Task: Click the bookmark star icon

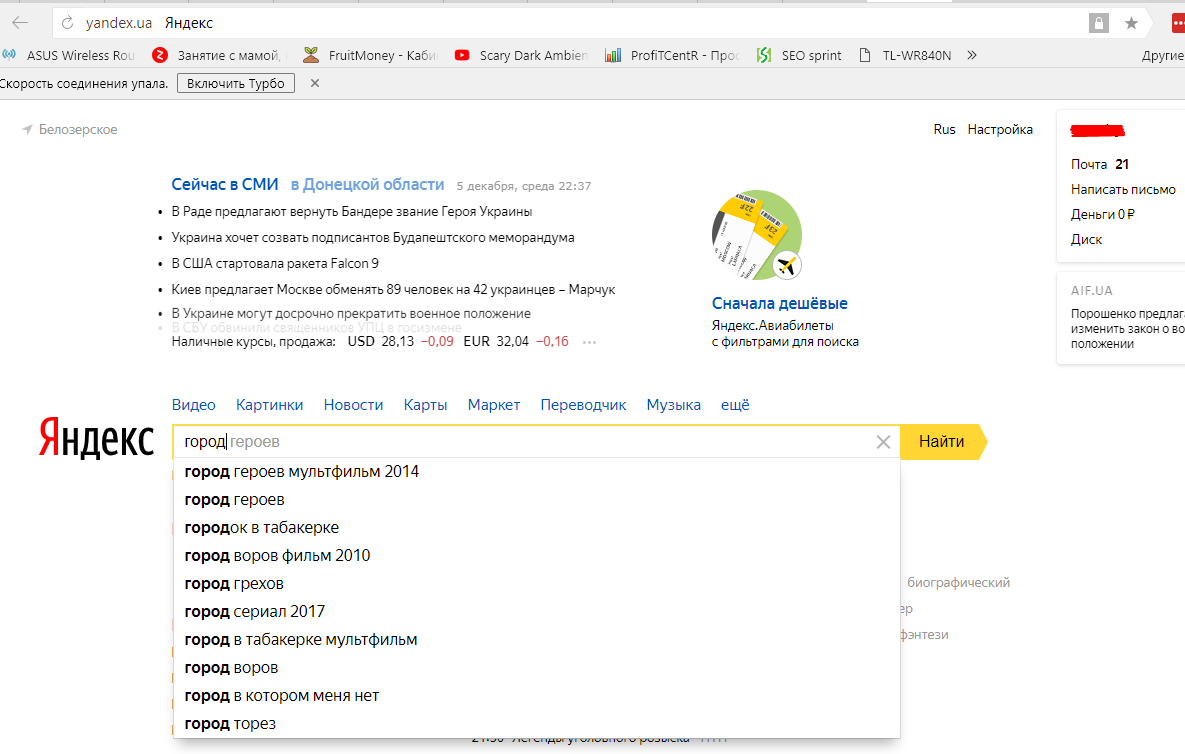Action: (1131, 23)
